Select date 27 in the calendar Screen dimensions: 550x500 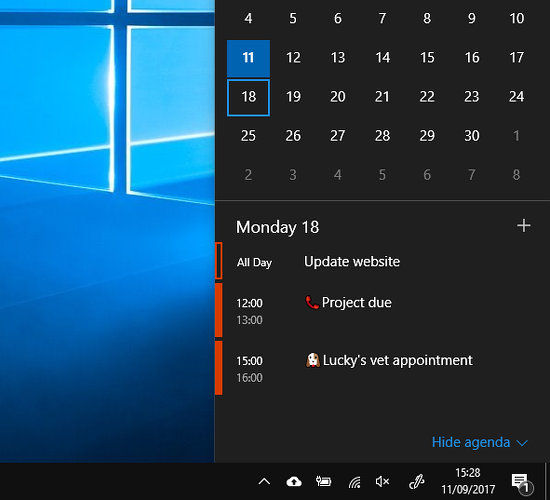pos(338,136)
